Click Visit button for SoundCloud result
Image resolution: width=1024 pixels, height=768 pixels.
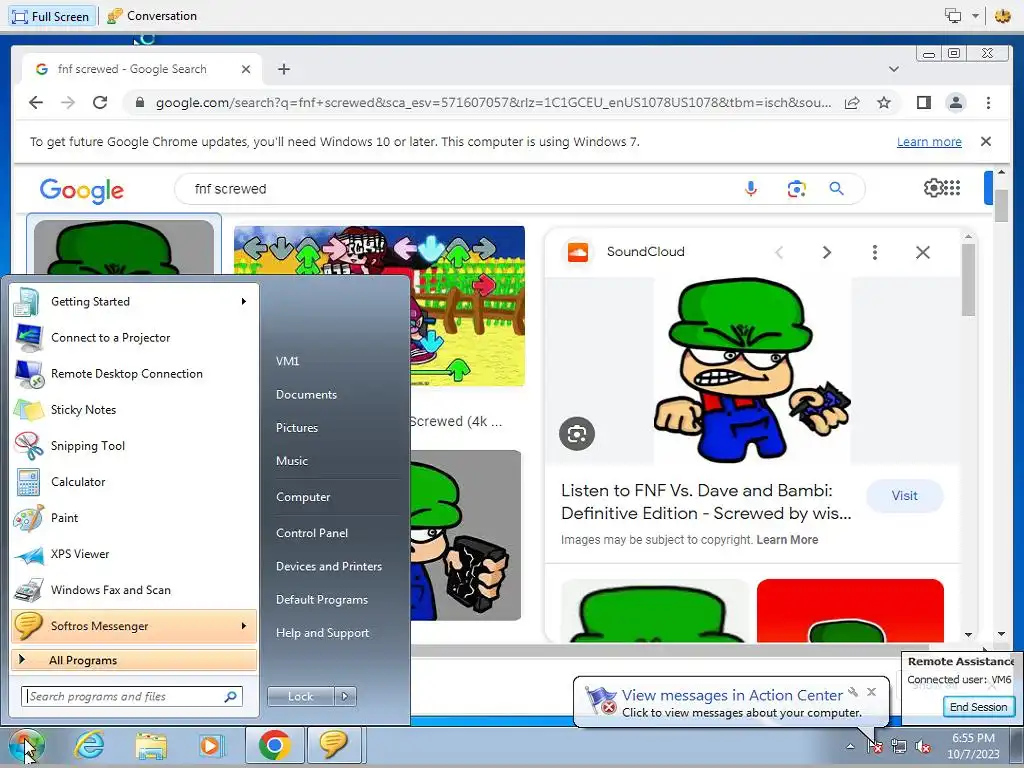904,496
